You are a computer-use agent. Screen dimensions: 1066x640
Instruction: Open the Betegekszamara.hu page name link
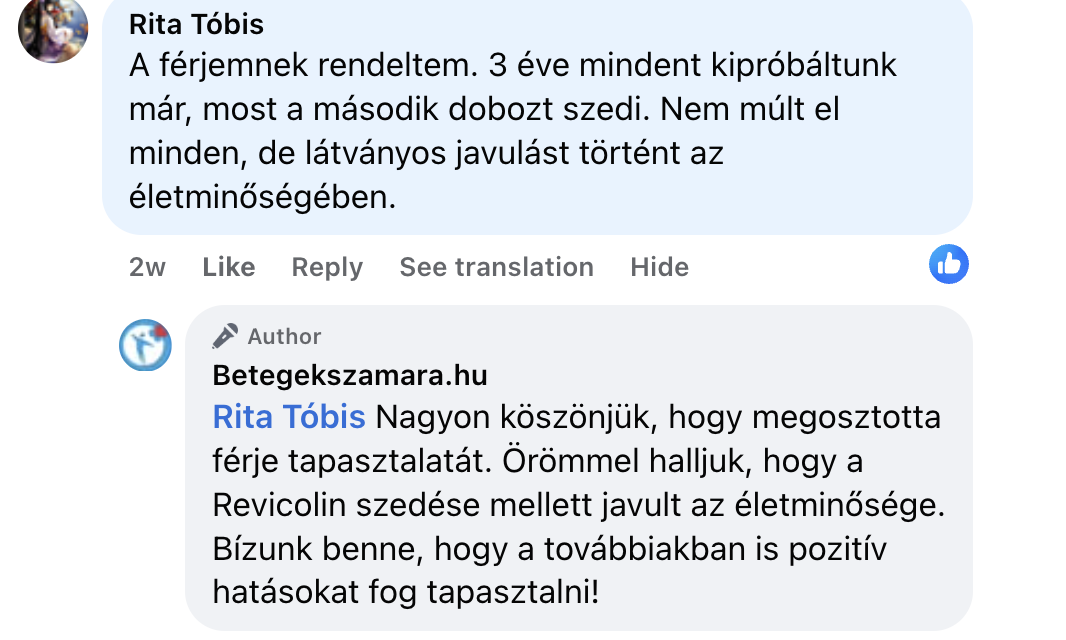(x=350, y=375)
